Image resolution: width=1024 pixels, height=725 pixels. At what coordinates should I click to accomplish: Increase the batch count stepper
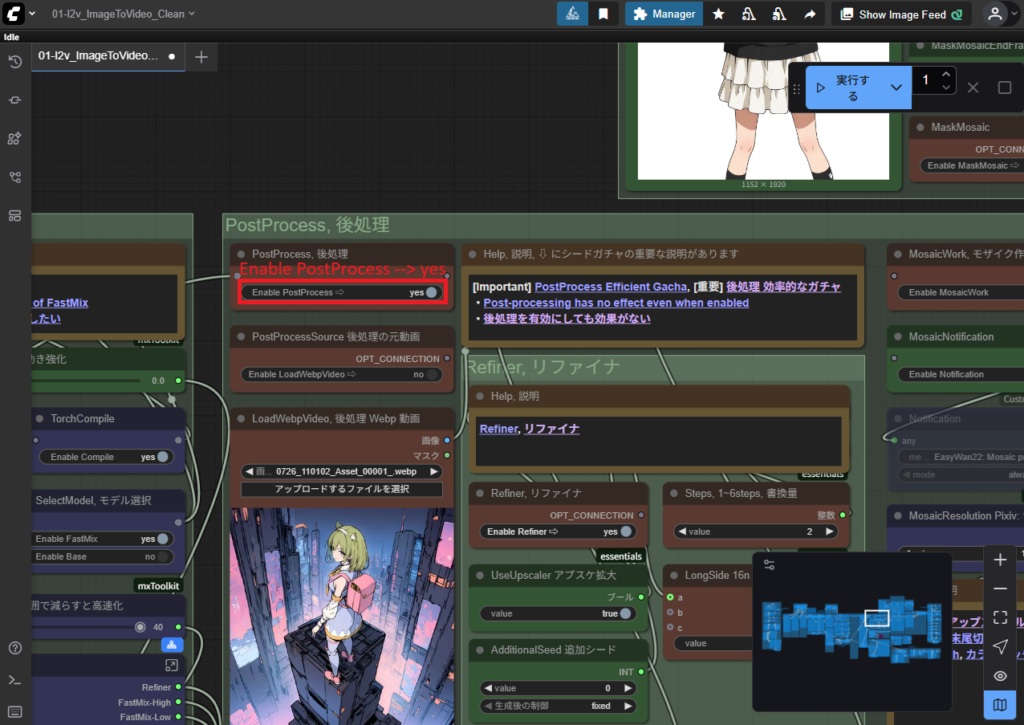(946, 74)
